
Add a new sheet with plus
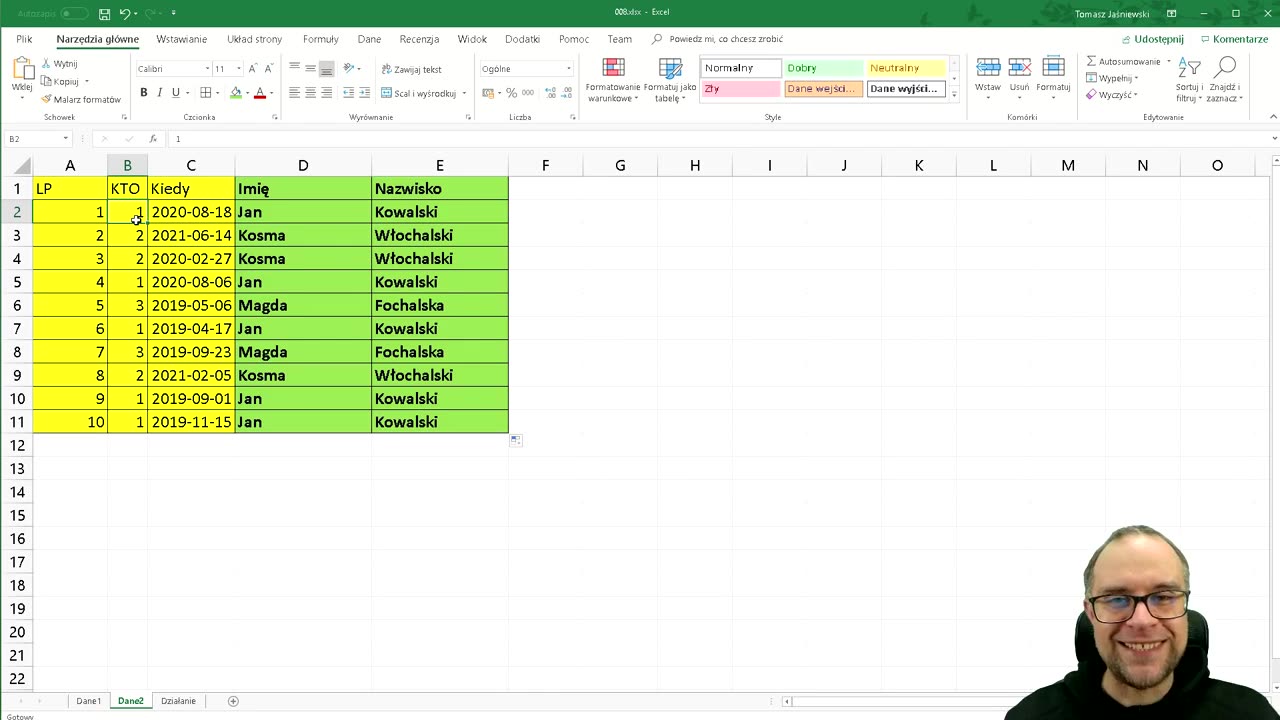[233, 701]
